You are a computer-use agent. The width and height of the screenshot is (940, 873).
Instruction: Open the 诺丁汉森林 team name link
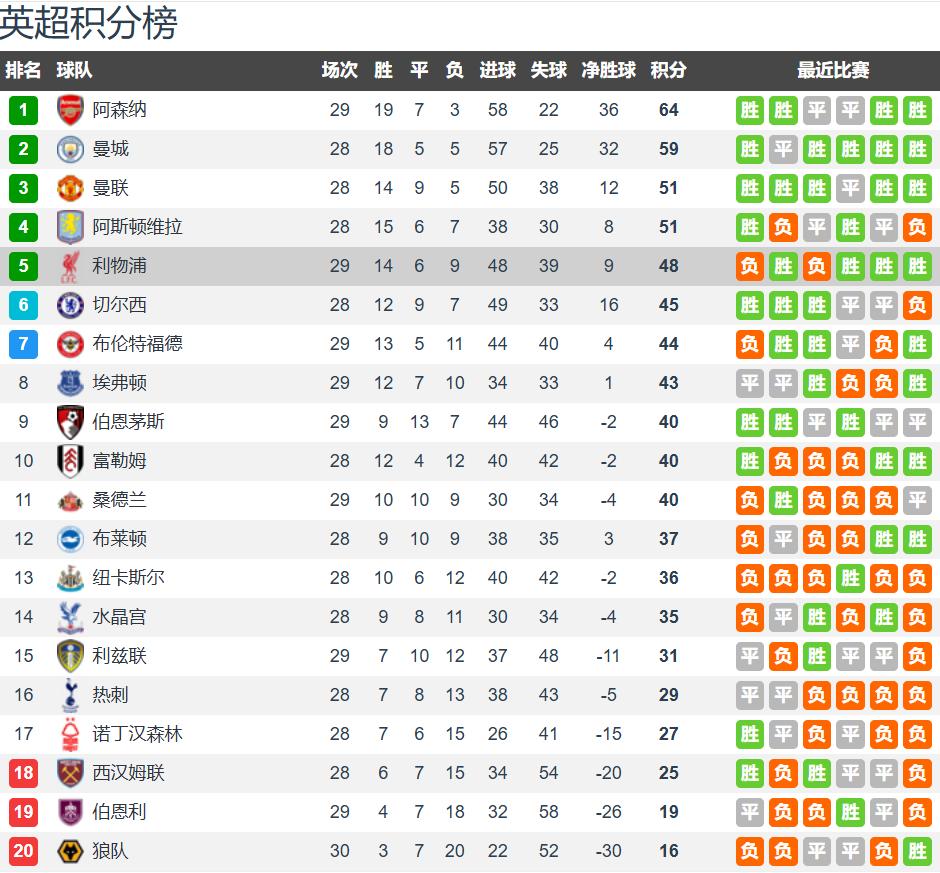(137, 734)
